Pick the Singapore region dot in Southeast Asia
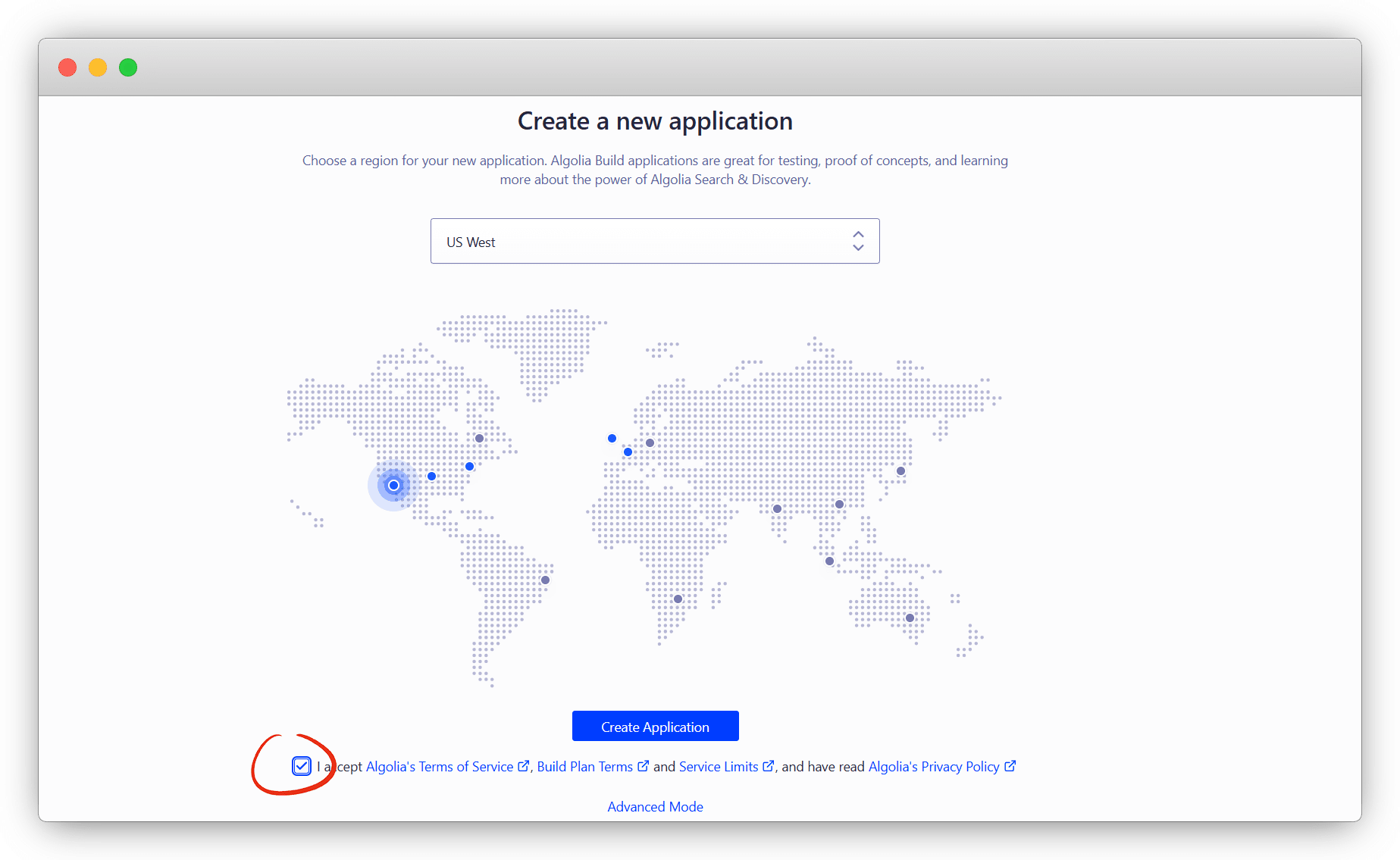 pyautogui.click(x=829, y=561)
